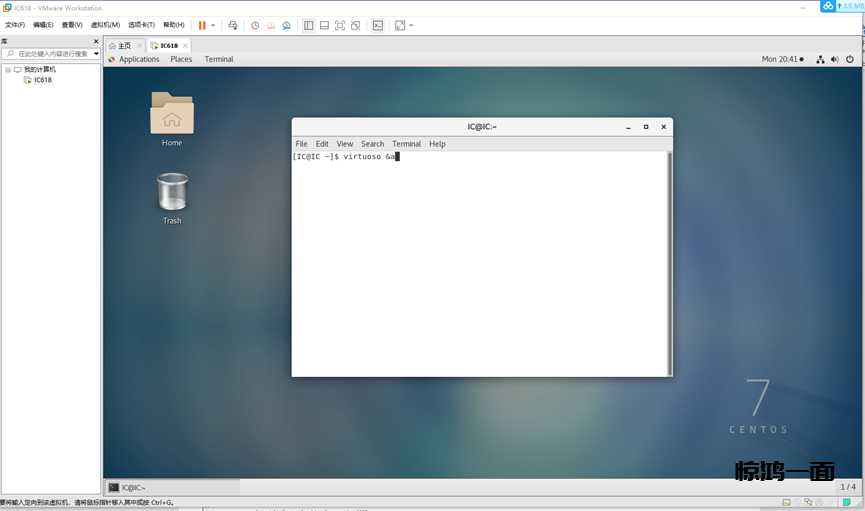Open the snapshot manager icon
This screenshot has width=865, height=511.
pos(287,25)
